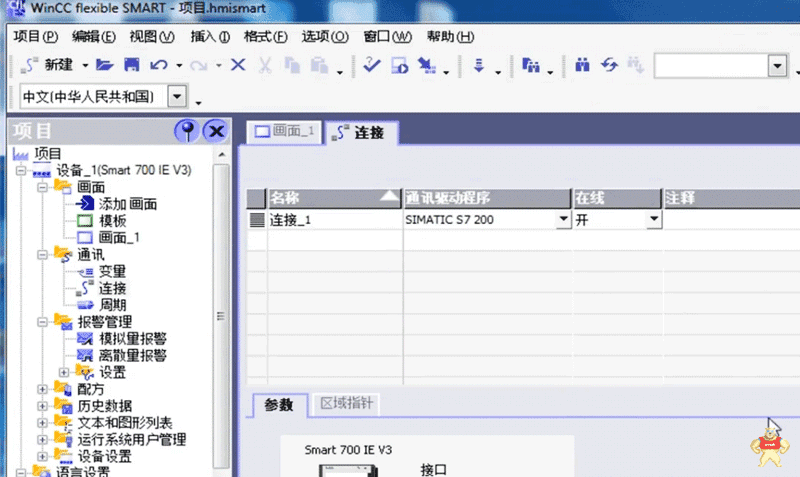Collapse the 画面 folder in the tree
The height and width of the screenshot is (477, 800).
(x=42, y=187)
